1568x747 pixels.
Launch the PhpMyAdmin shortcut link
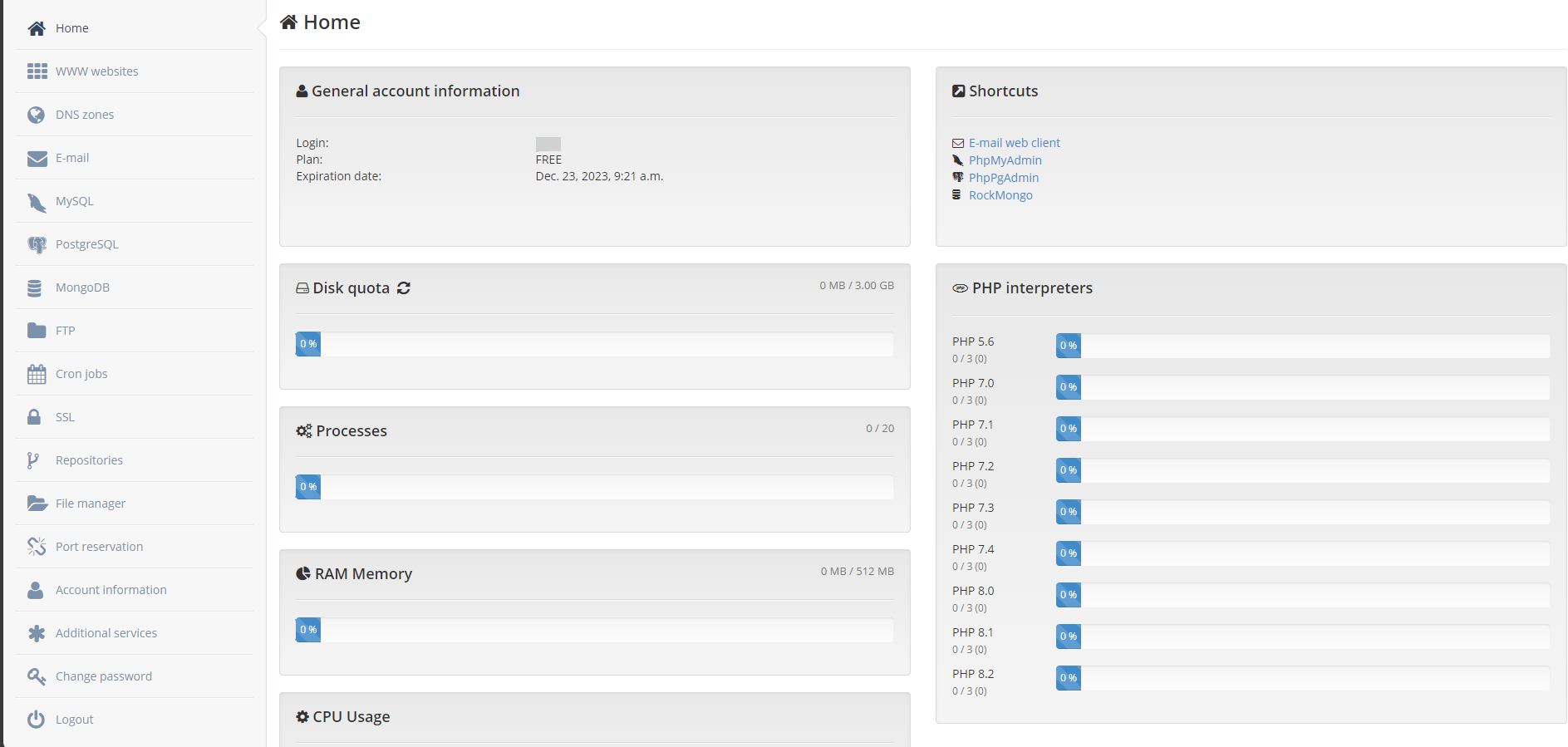click(x=1005, y=160)
